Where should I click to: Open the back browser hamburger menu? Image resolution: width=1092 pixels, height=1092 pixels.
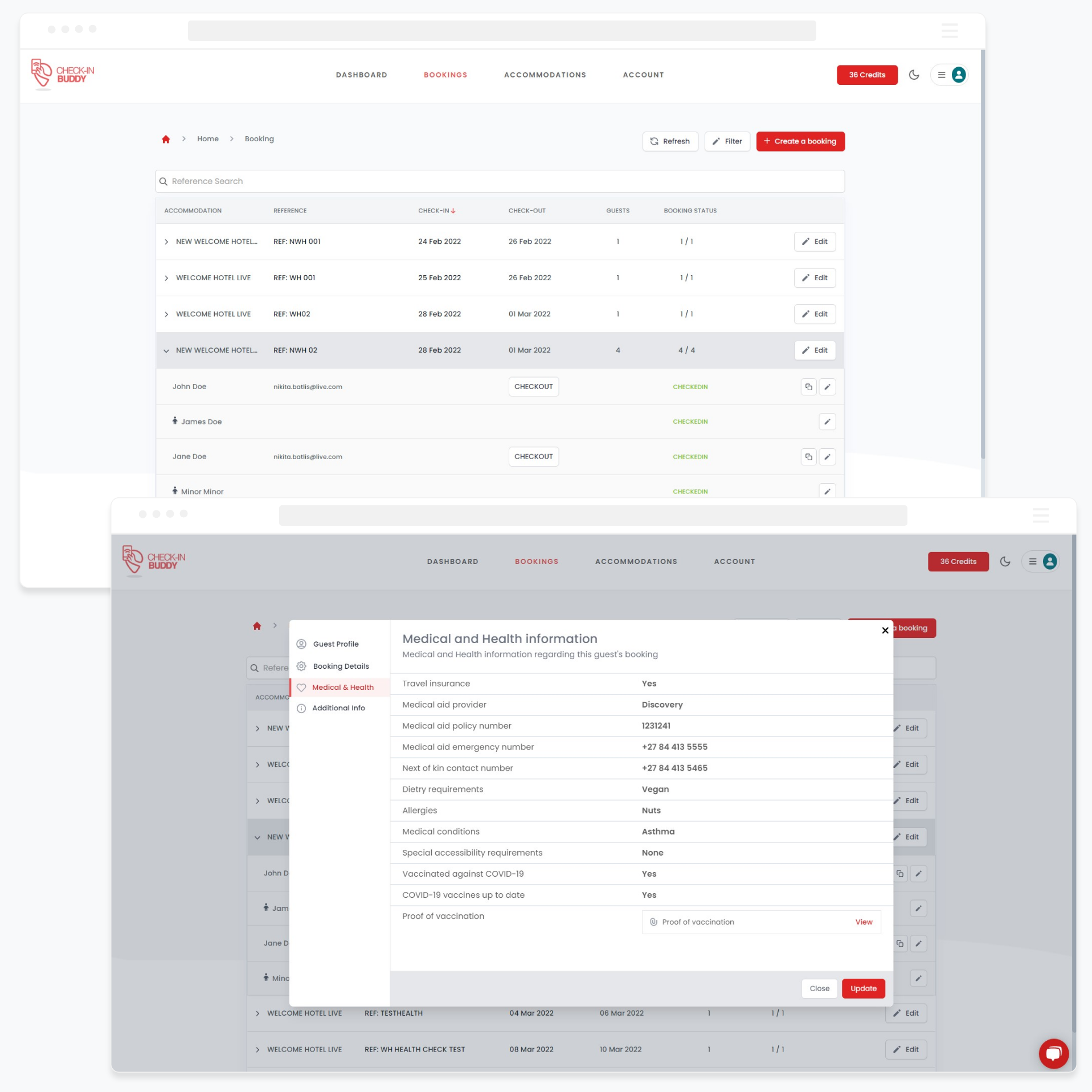click(949, 31)
